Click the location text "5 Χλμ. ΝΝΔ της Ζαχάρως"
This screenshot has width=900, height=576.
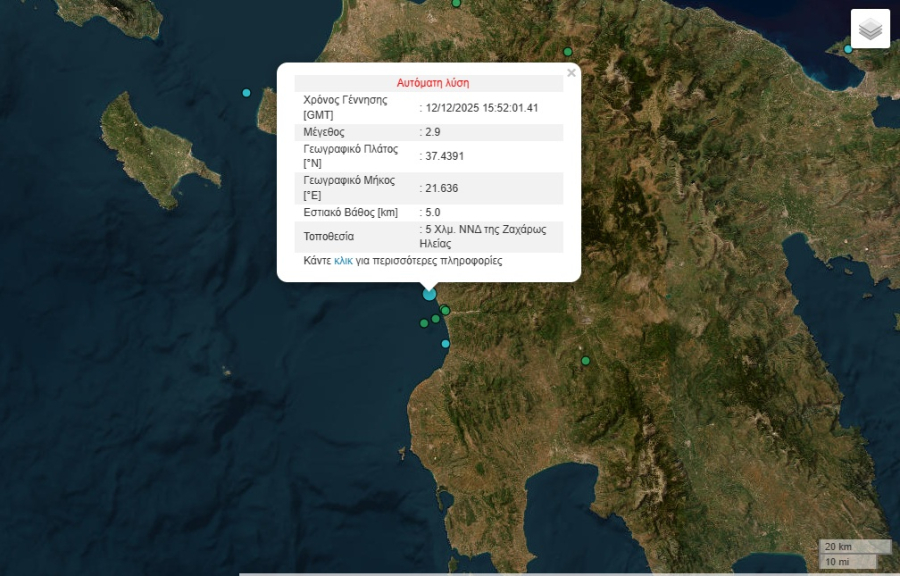tap(484, 229)
